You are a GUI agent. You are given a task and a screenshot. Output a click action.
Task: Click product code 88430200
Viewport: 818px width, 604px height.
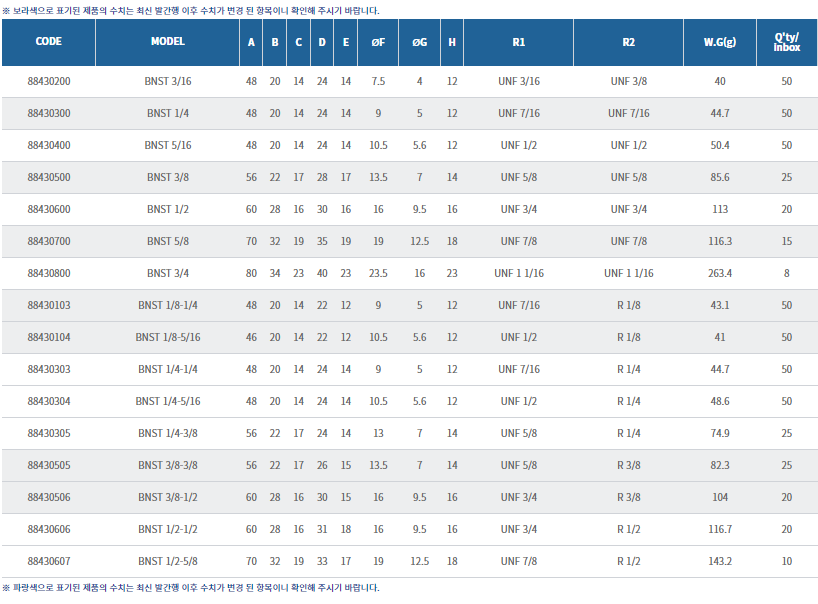49,82
